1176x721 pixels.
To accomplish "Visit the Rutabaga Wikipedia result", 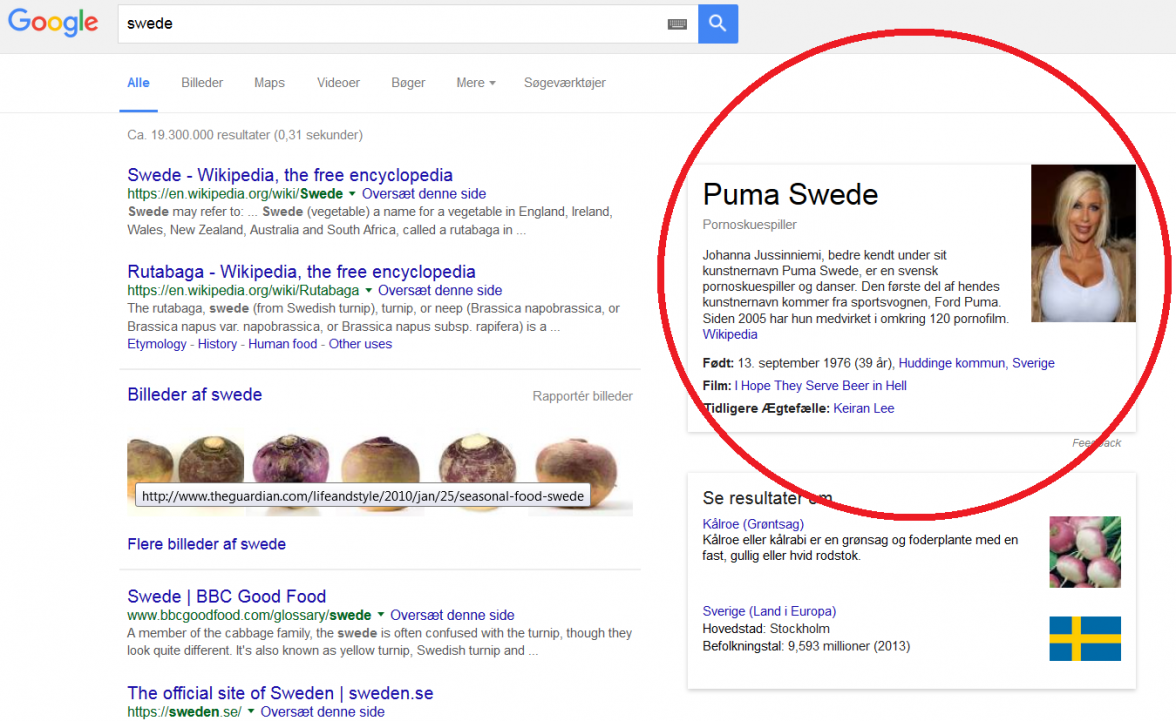I will tap(300, 271).
